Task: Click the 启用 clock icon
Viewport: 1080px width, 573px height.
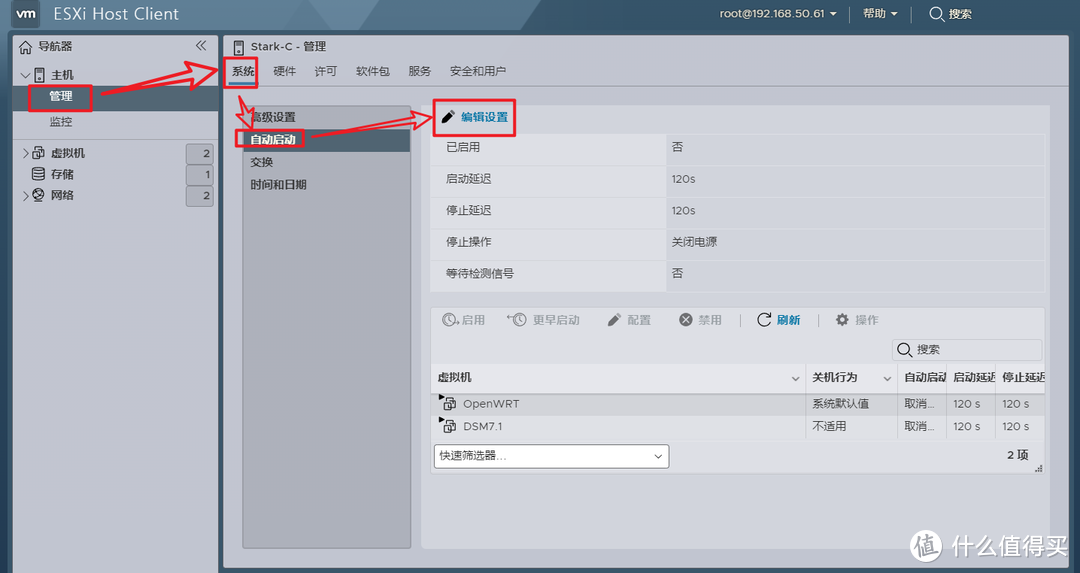Action: (450, 320)
